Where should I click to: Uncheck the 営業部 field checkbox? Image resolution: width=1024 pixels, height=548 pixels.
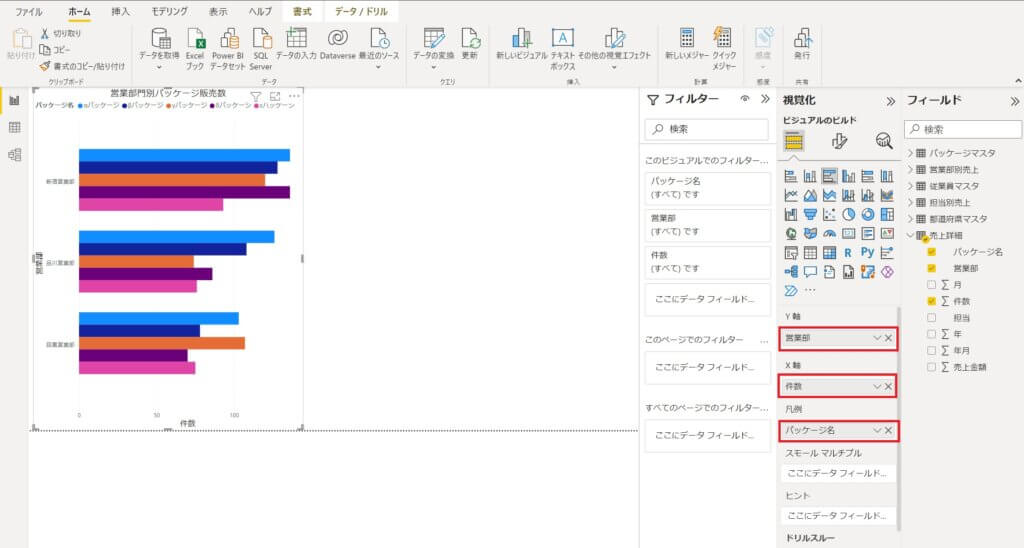pyautogui.click(x=931, y=268)
